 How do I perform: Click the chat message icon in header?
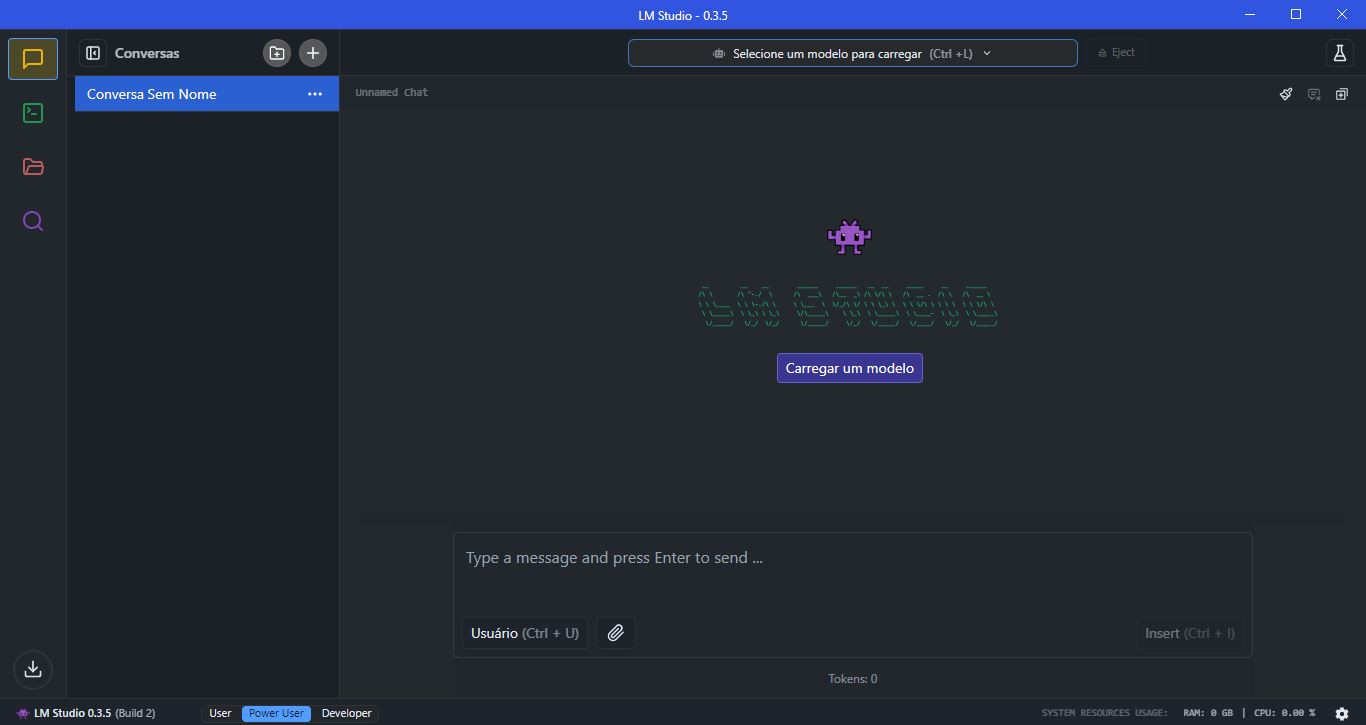click(x=1314, y=94)
